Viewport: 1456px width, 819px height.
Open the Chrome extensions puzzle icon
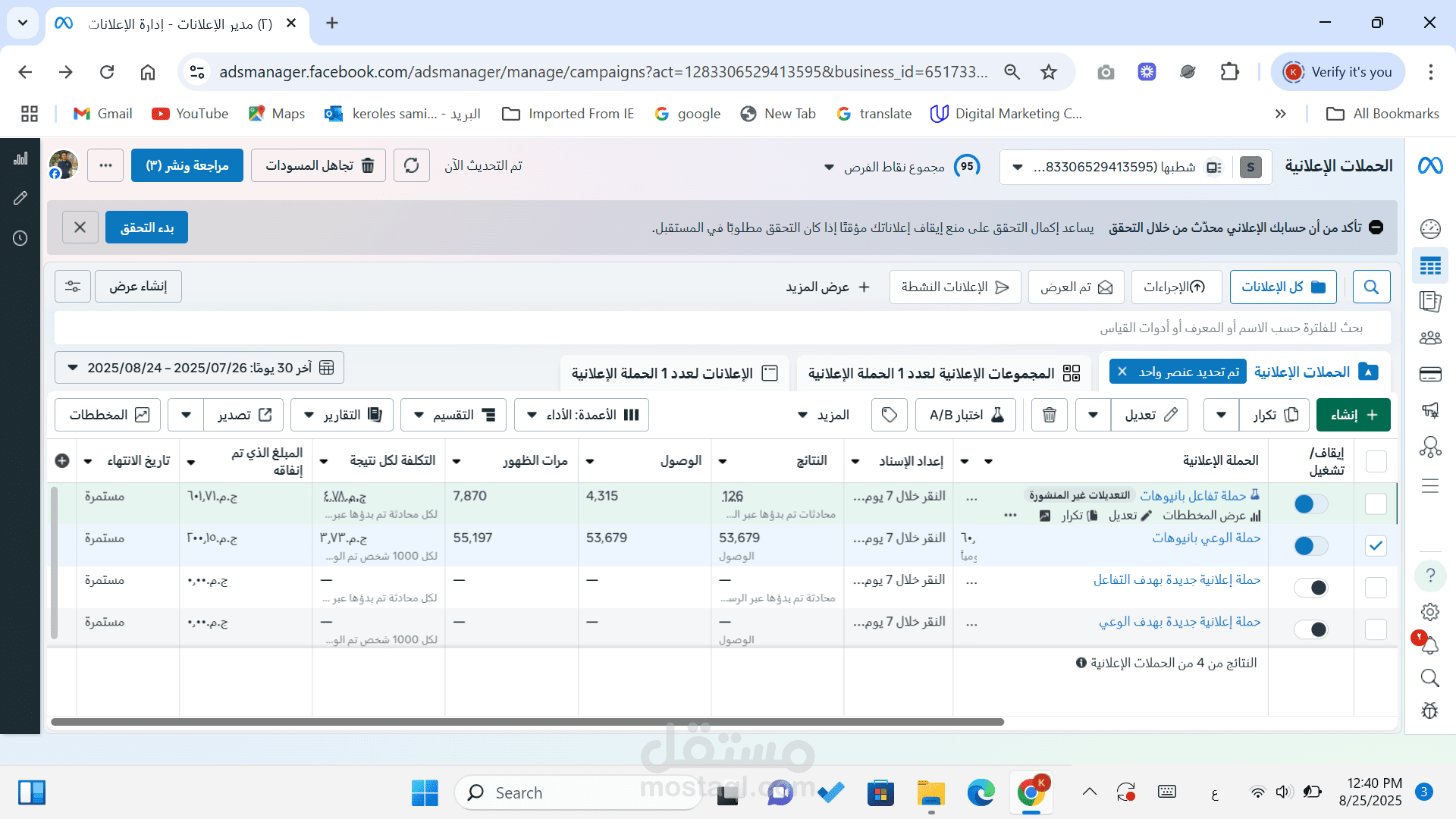(1229, 72)
